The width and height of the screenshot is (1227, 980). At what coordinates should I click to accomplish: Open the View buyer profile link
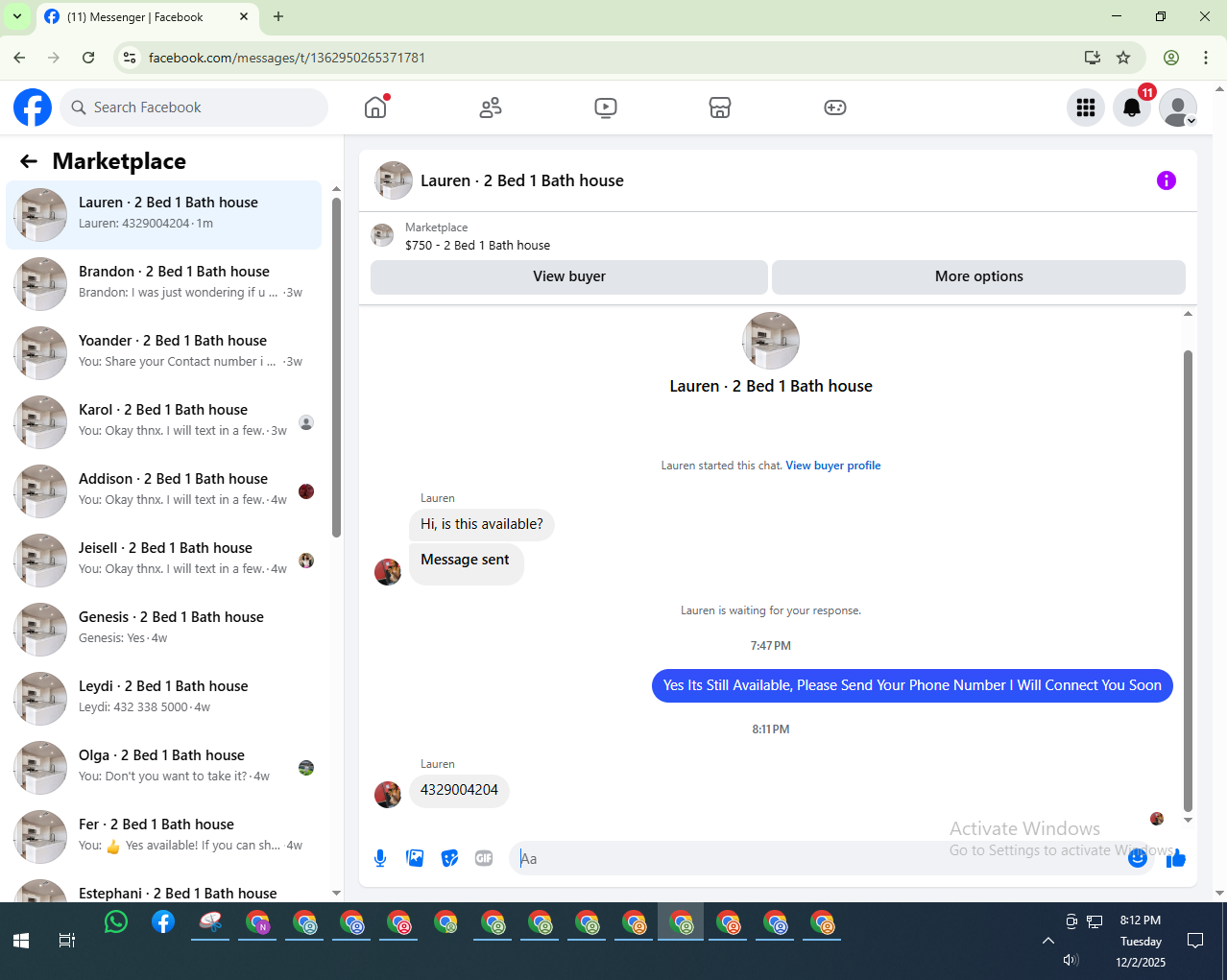pyautogui.click(x=833, y=466)
